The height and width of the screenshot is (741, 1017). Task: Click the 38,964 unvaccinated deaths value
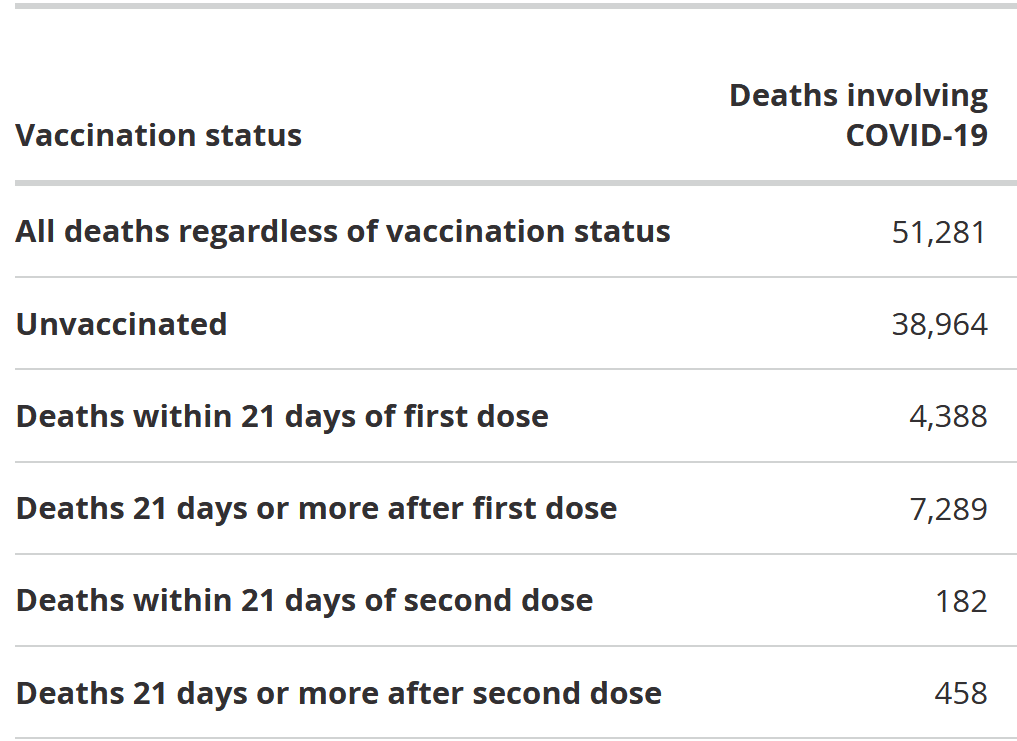(x=939, y=324)
